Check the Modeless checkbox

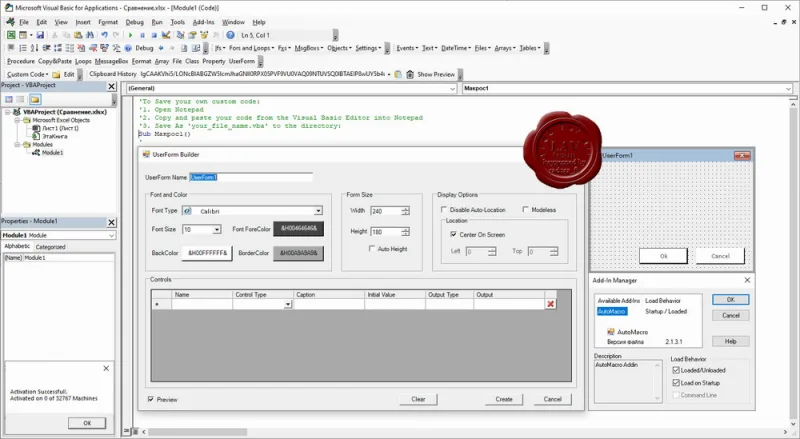[526, 210]
